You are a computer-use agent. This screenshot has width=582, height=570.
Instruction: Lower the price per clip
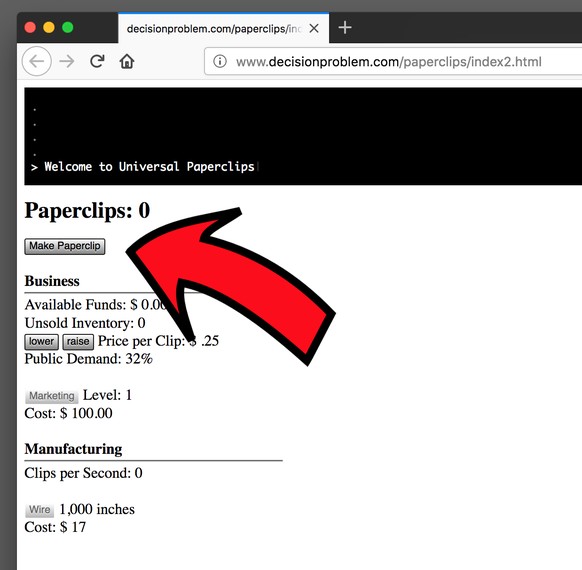tap(41, 342)
